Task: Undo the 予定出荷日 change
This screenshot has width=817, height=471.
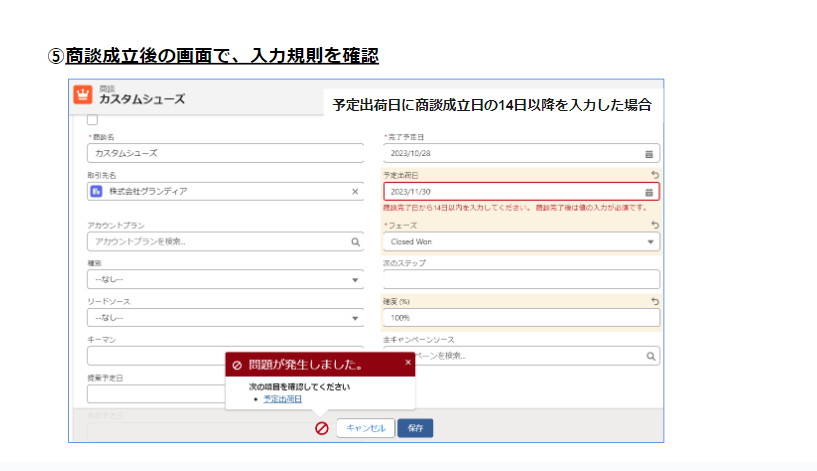Action: [x=654, y=175]
